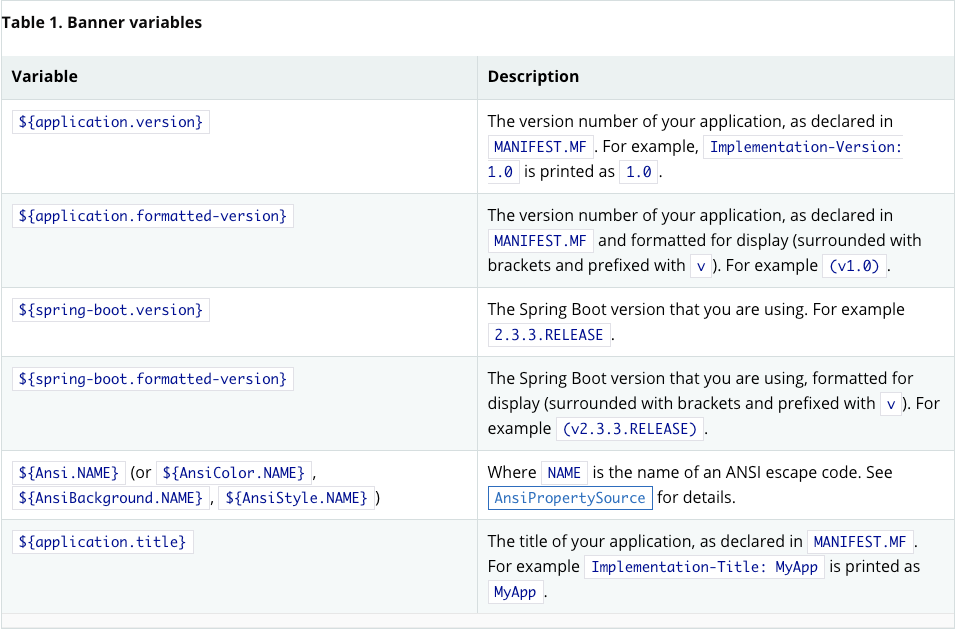This screenshot has height=632, width=960.
Task: Click the ${application.version} variable code
Action: (111, 122)
